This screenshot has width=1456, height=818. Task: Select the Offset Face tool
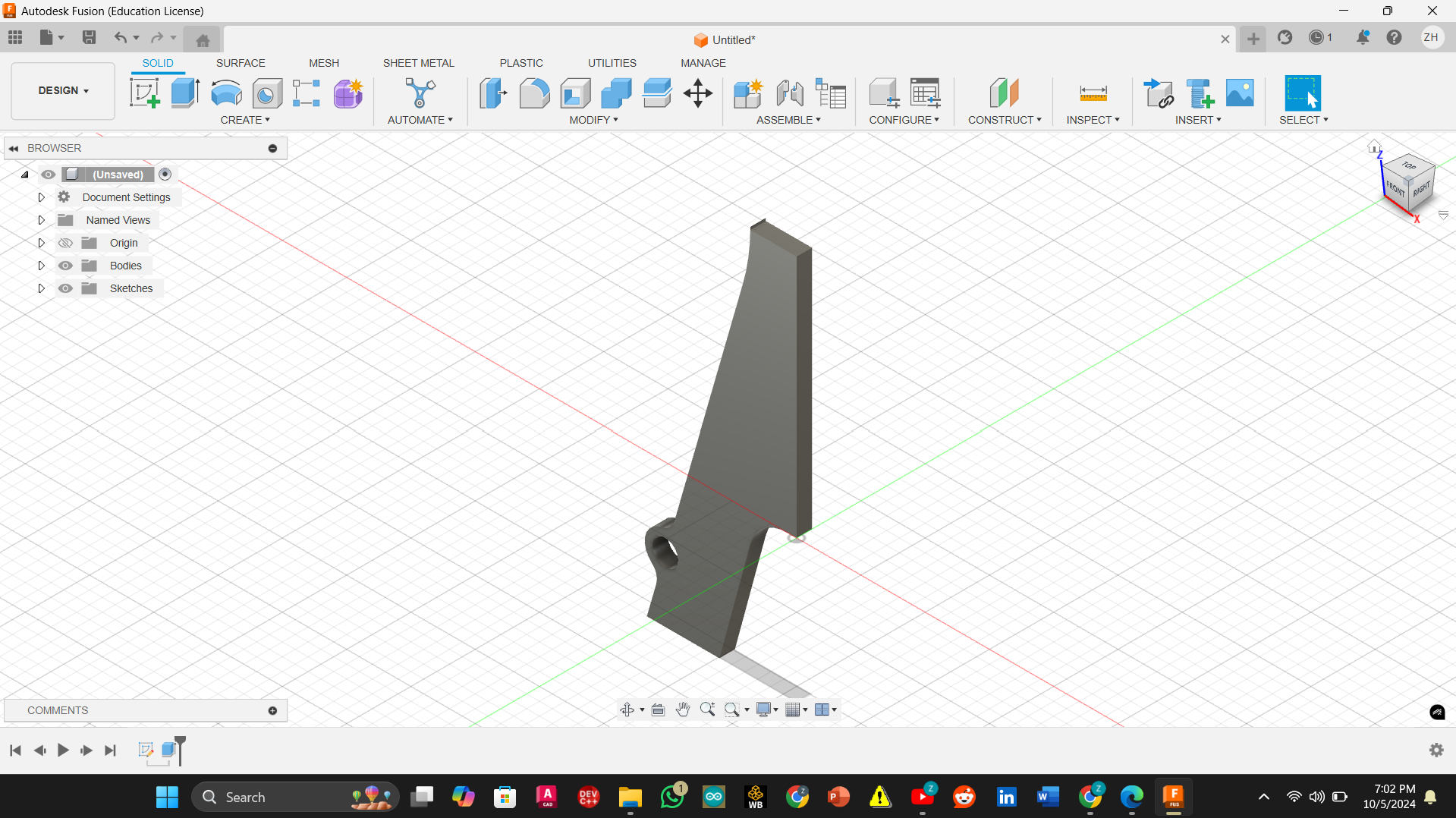tap(657, 93)
